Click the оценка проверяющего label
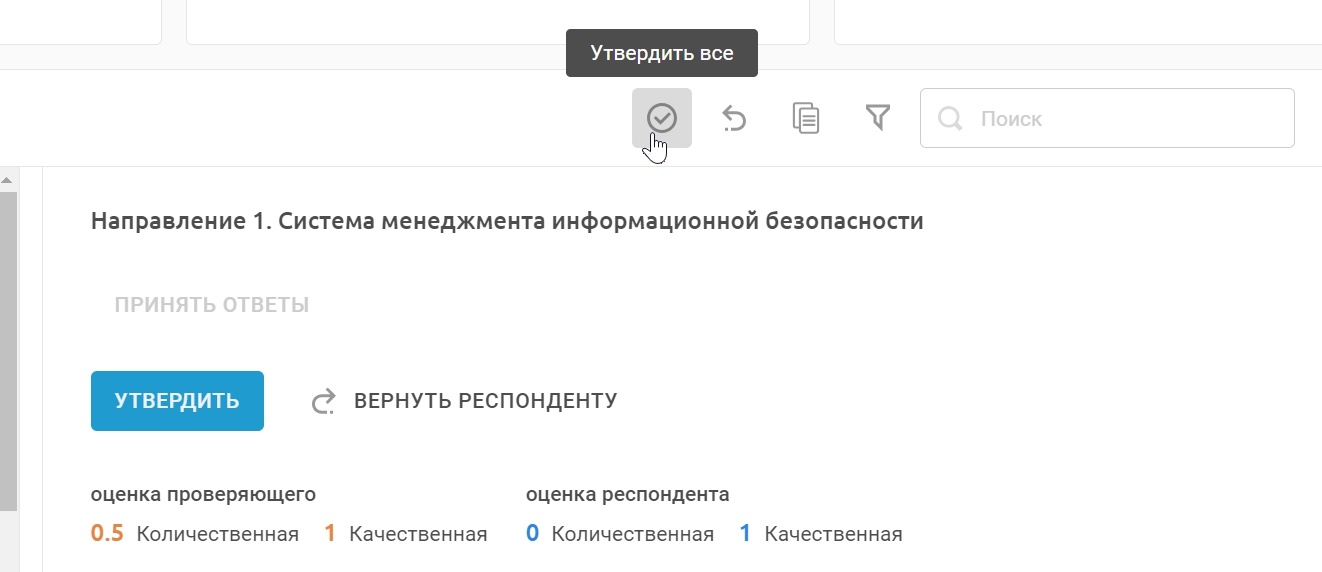 (203, 494)
